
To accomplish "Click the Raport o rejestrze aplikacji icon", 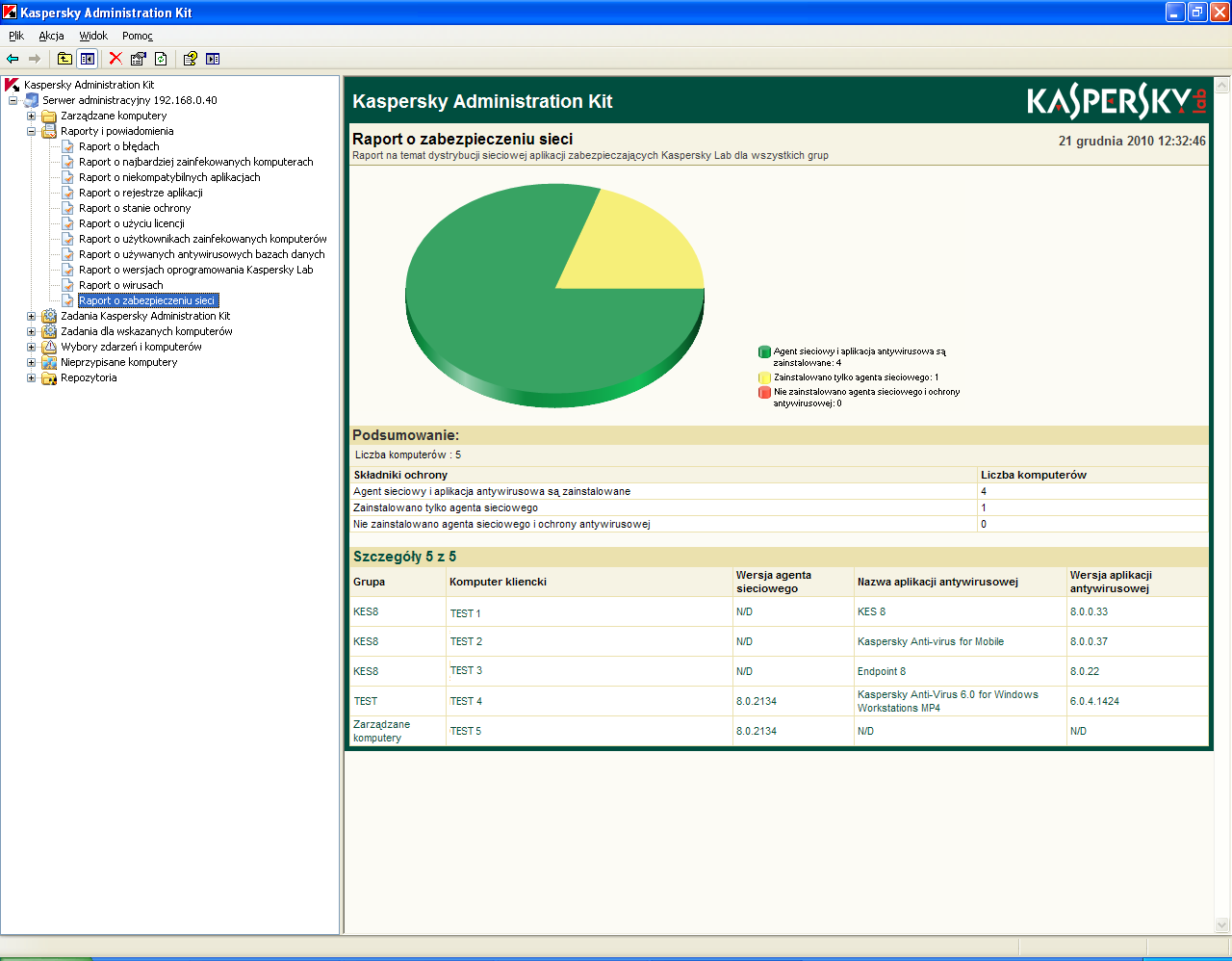I will pos(67,193).
